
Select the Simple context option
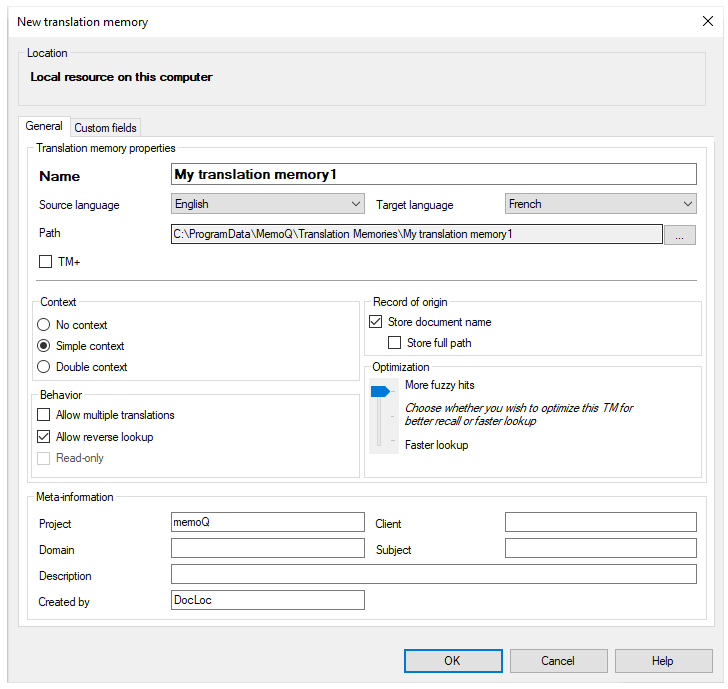(44, 346)
